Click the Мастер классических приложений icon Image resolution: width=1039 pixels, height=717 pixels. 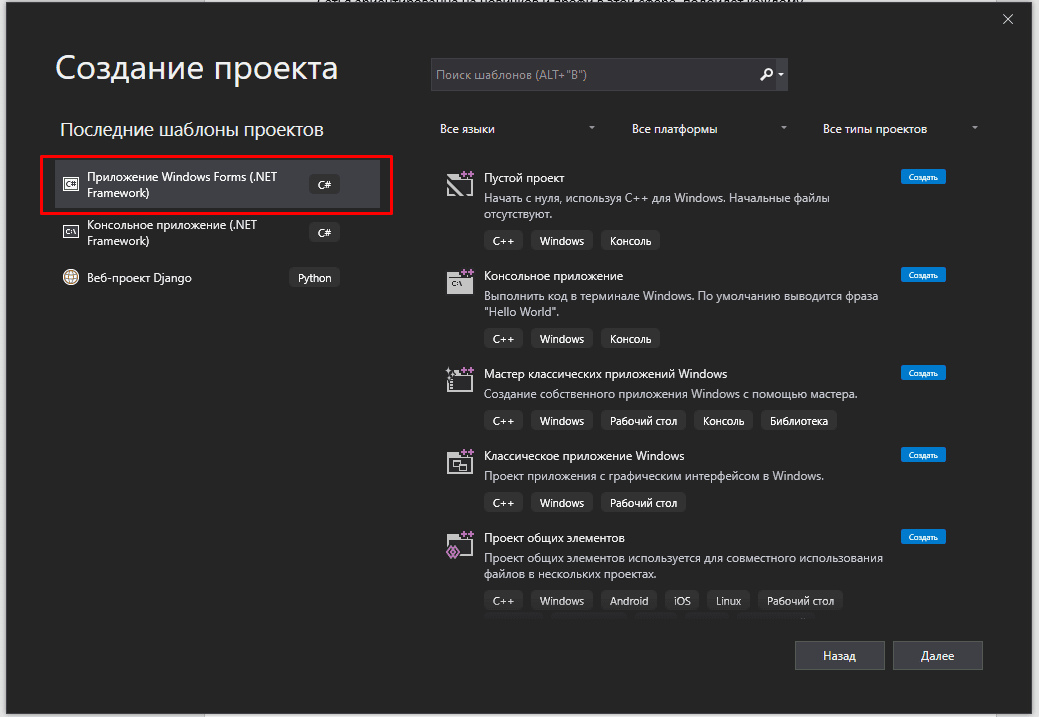tap(459, 380)
